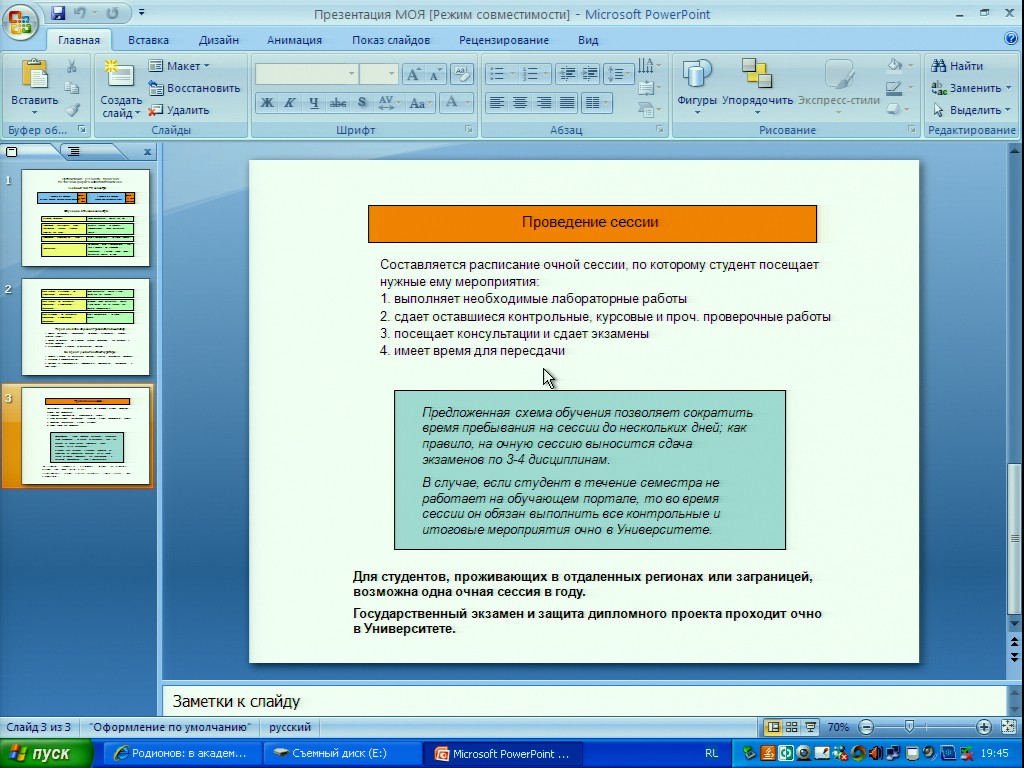The image size is (1024, 768).
Task: Increase the list indent level
Action: click(589, 74)
